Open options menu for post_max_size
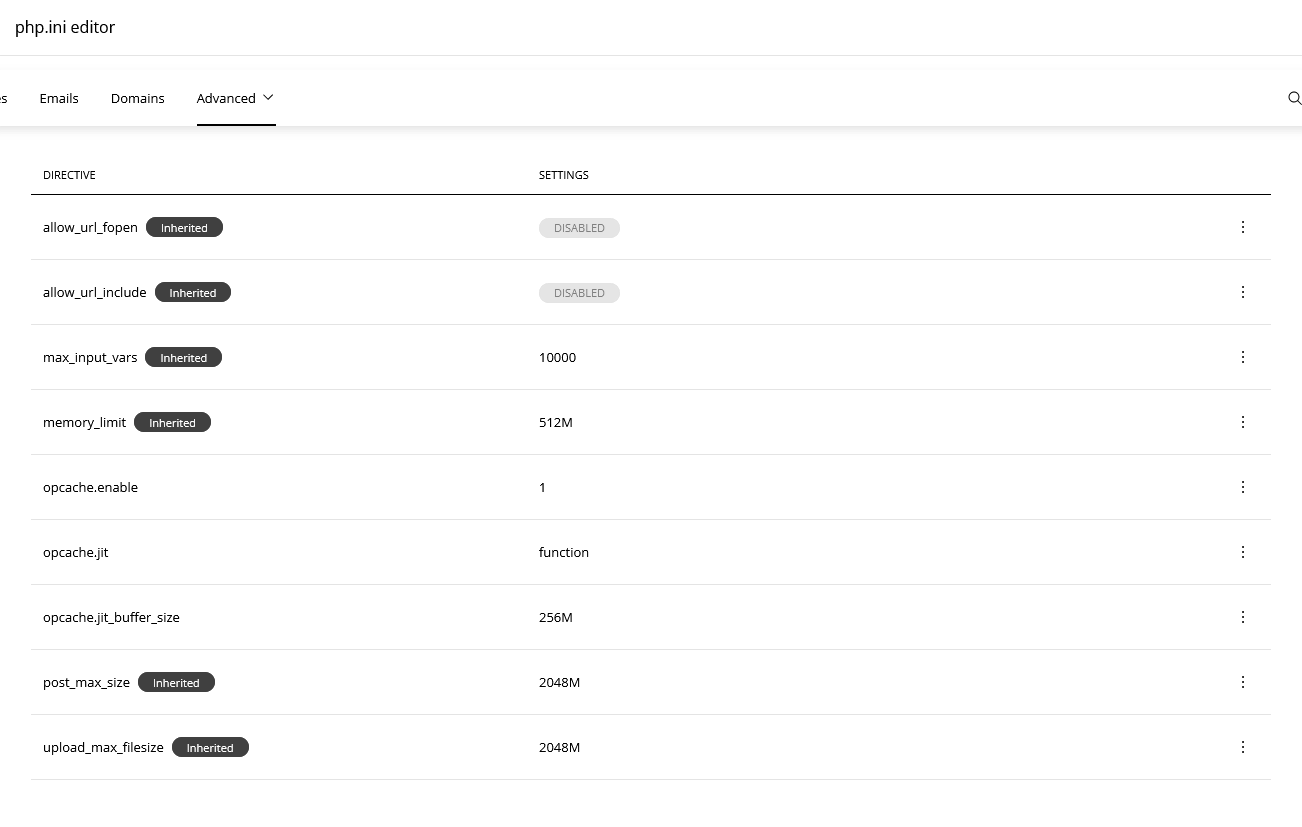The width and height of the screenshot is (1302, 827). coord(1243,682)
